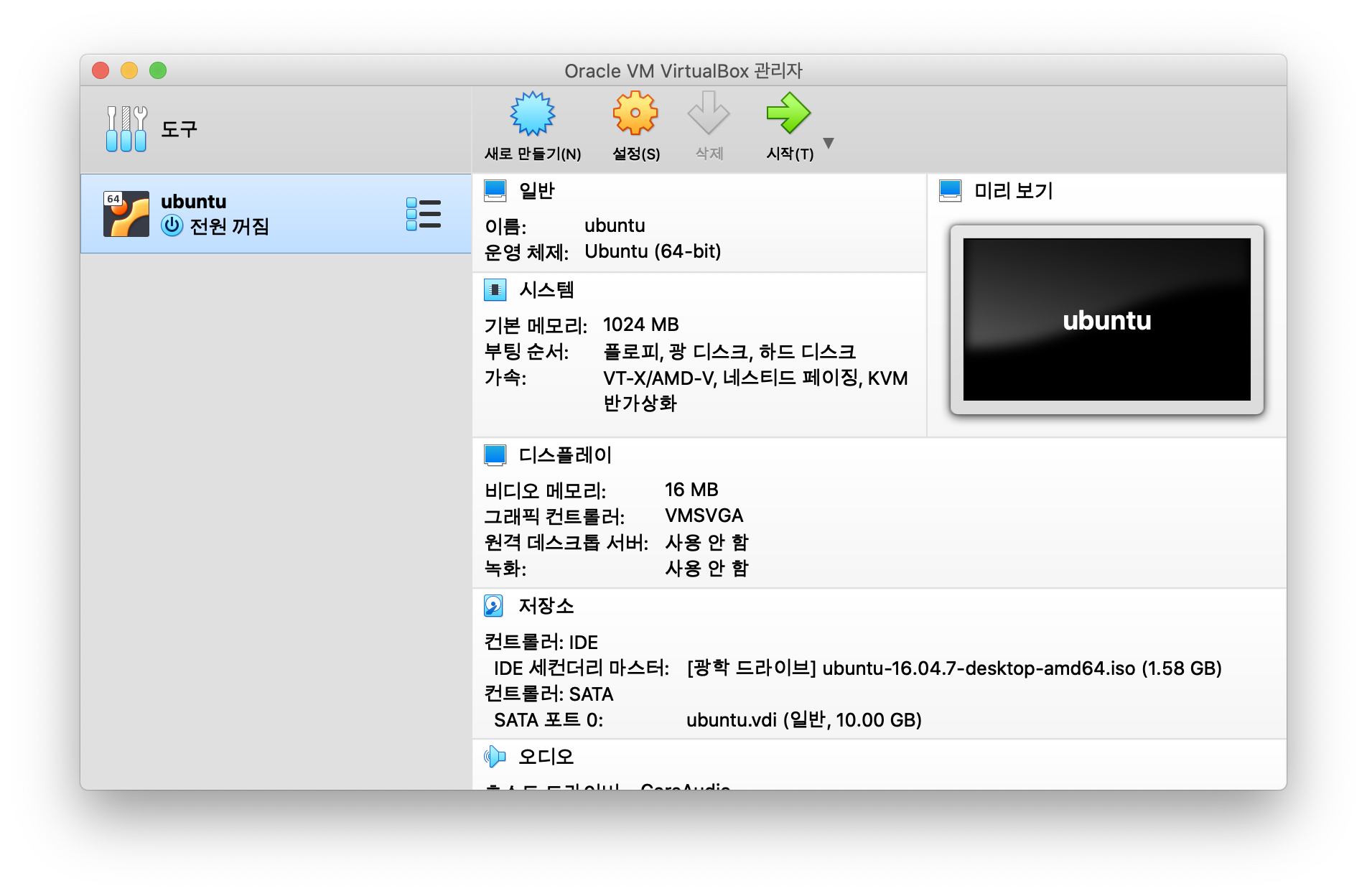Click the 미리 보기 section icon
This screenshot has width=1367, height=896.
point(950,190)
